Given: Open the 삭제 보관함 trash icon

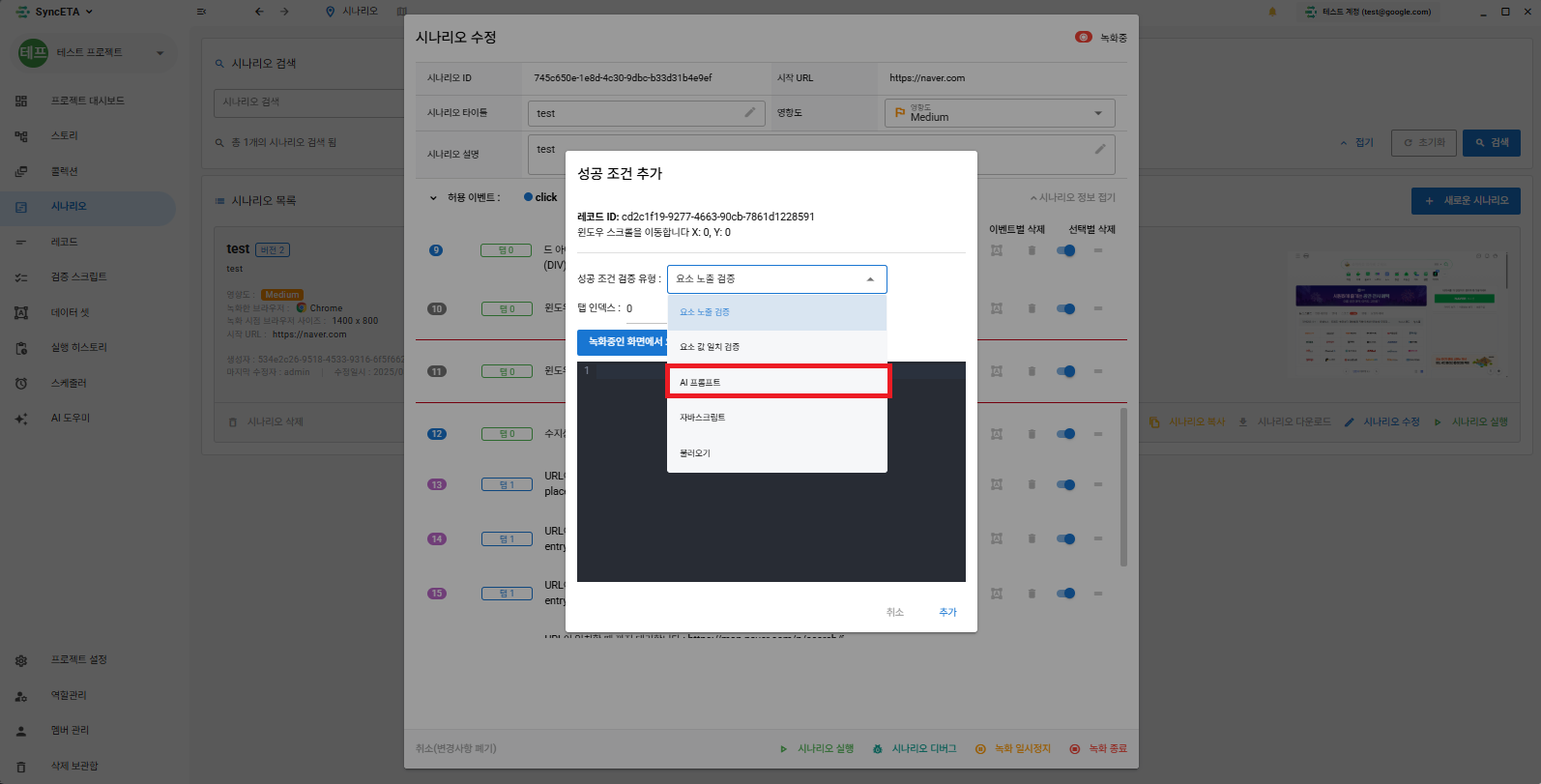Looking at the screenshot, I should [x=21, y=766].
